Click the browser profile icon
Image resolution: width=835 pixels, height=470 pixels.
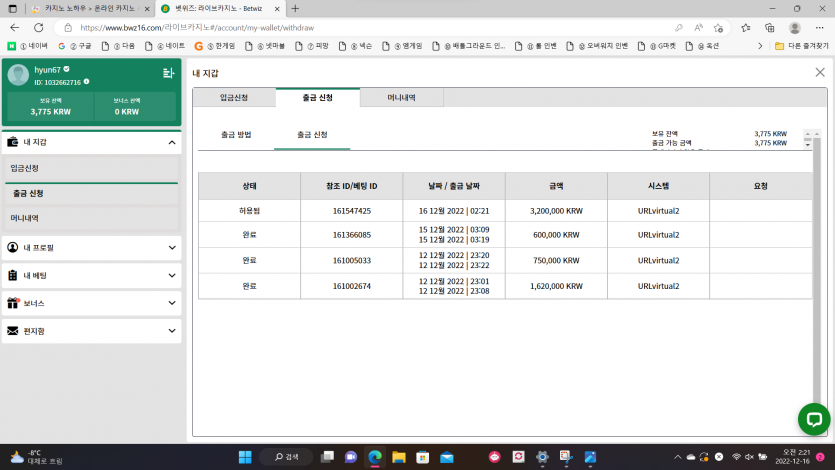coord(795,28)
